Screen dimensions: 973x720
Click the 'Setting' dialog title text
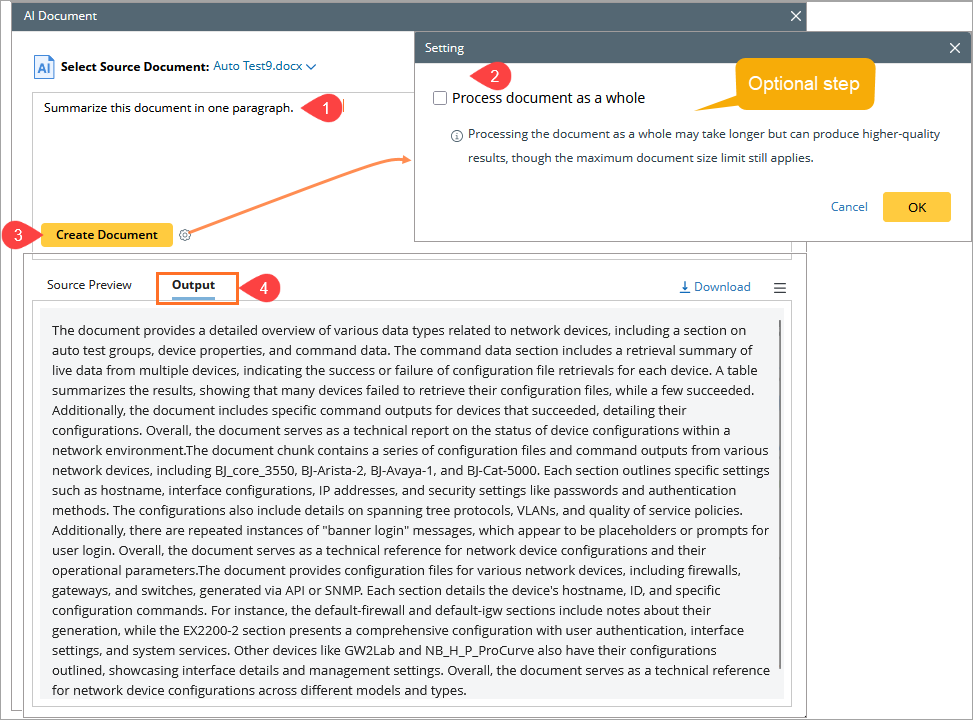[444, 48]
